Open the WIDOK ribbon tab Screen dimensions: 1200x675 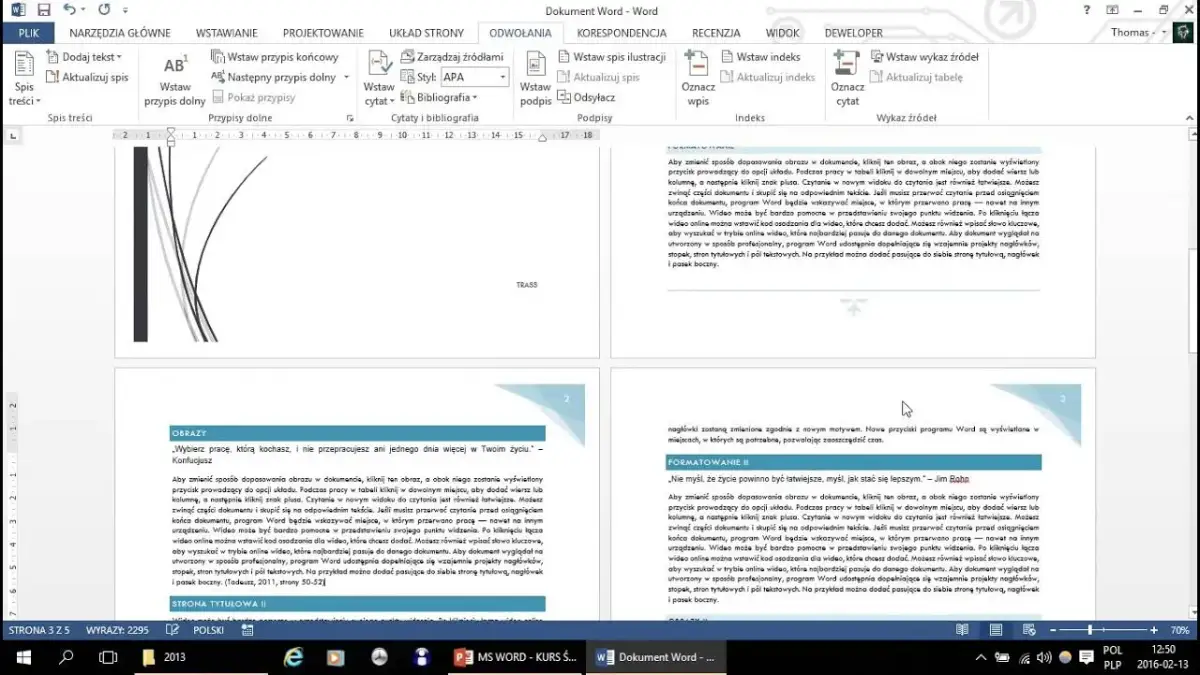(x=782, y=32)
